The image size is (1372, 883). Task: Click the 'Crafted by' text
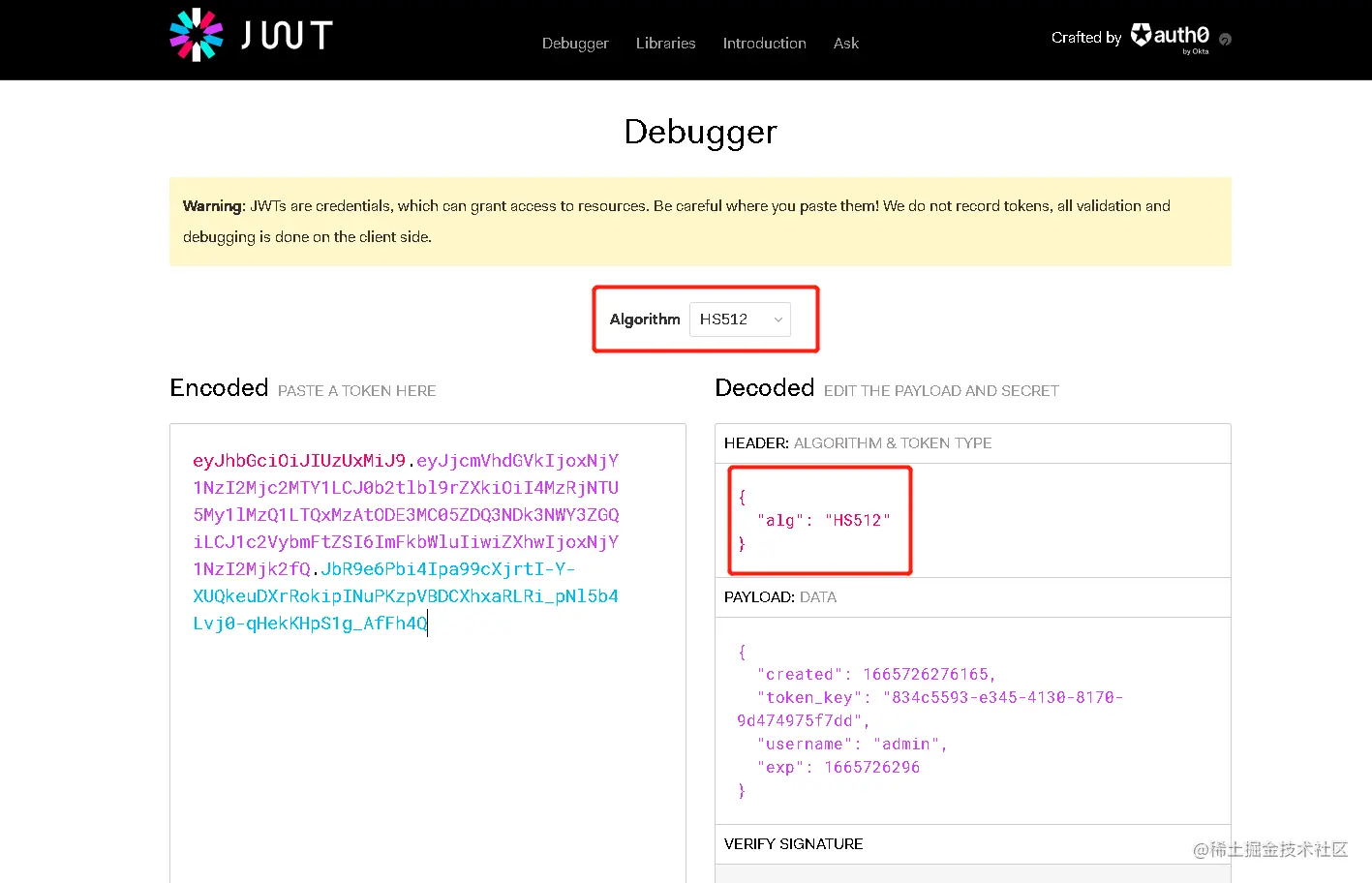click(1086, 38)
